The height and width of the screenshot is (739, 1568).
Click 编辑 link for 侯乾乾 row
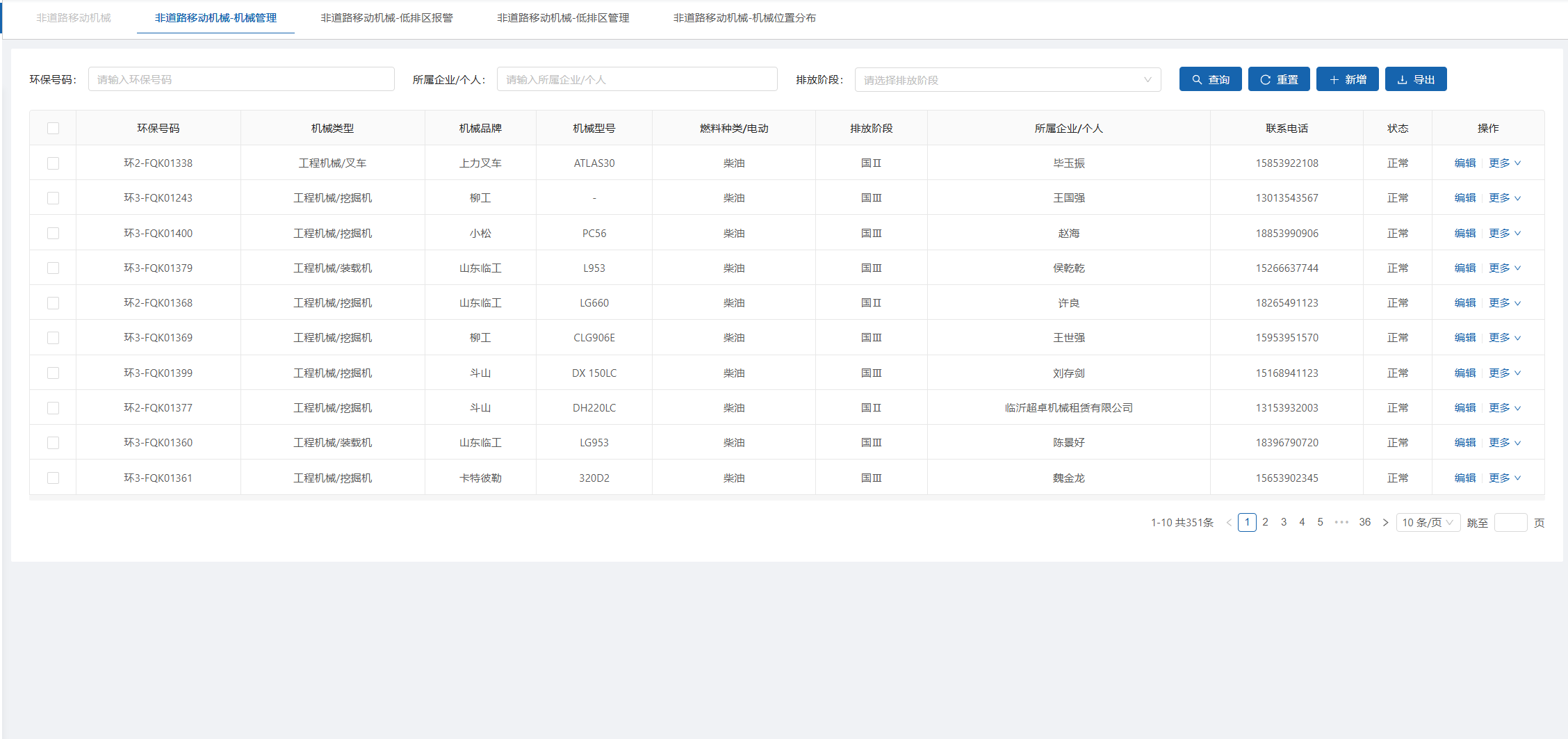(1465, 268)
